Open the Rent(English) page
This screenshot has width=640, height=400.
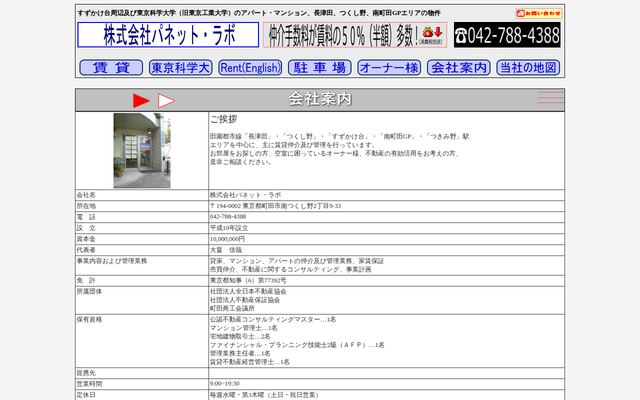(250, 67)
